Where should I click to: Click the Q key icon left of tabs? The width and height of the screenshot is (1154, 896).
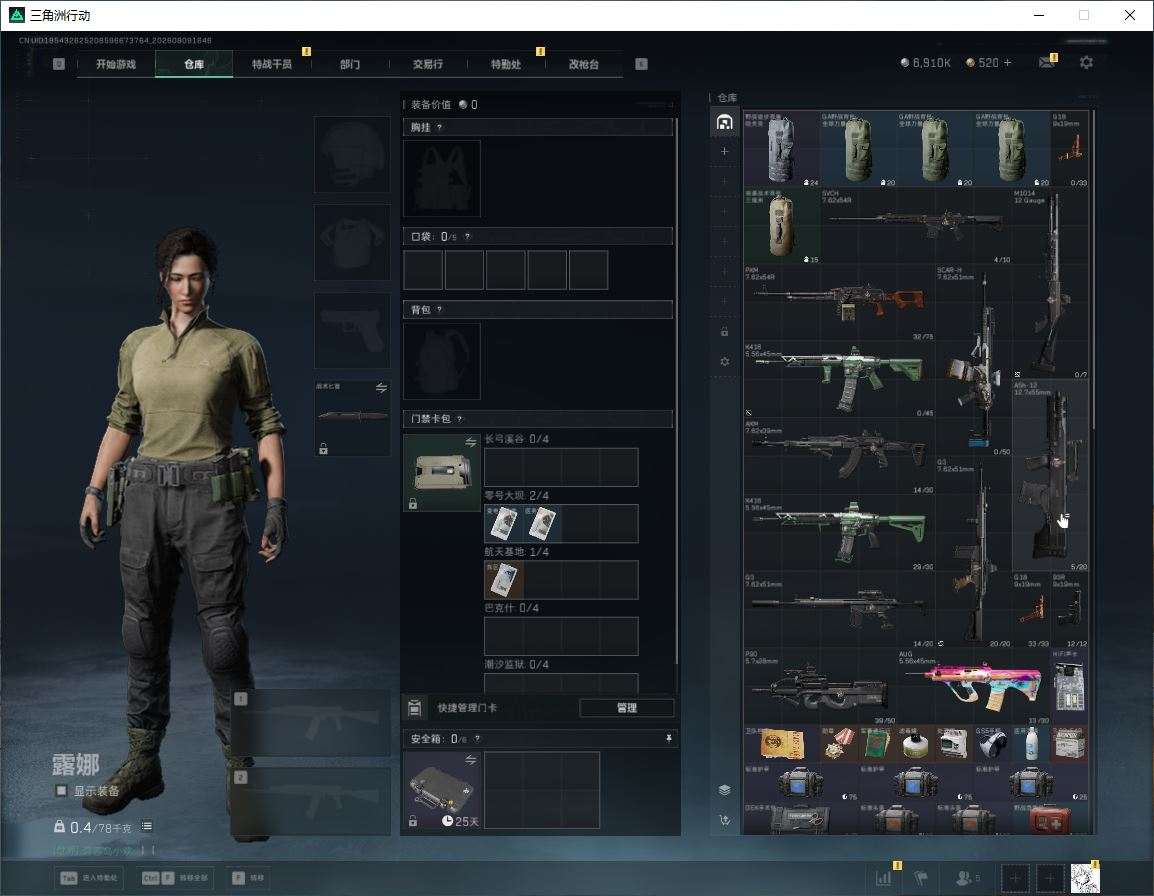59,64
